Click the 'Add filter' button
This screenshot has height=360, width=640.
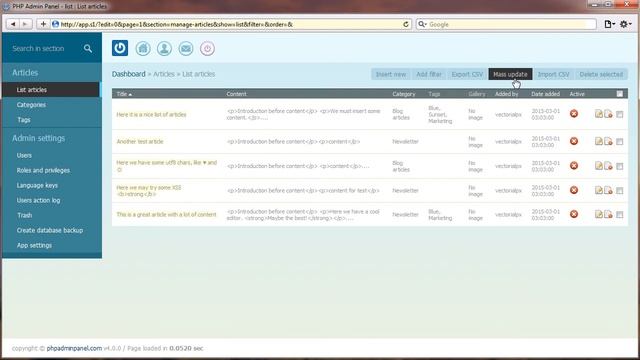429,74
